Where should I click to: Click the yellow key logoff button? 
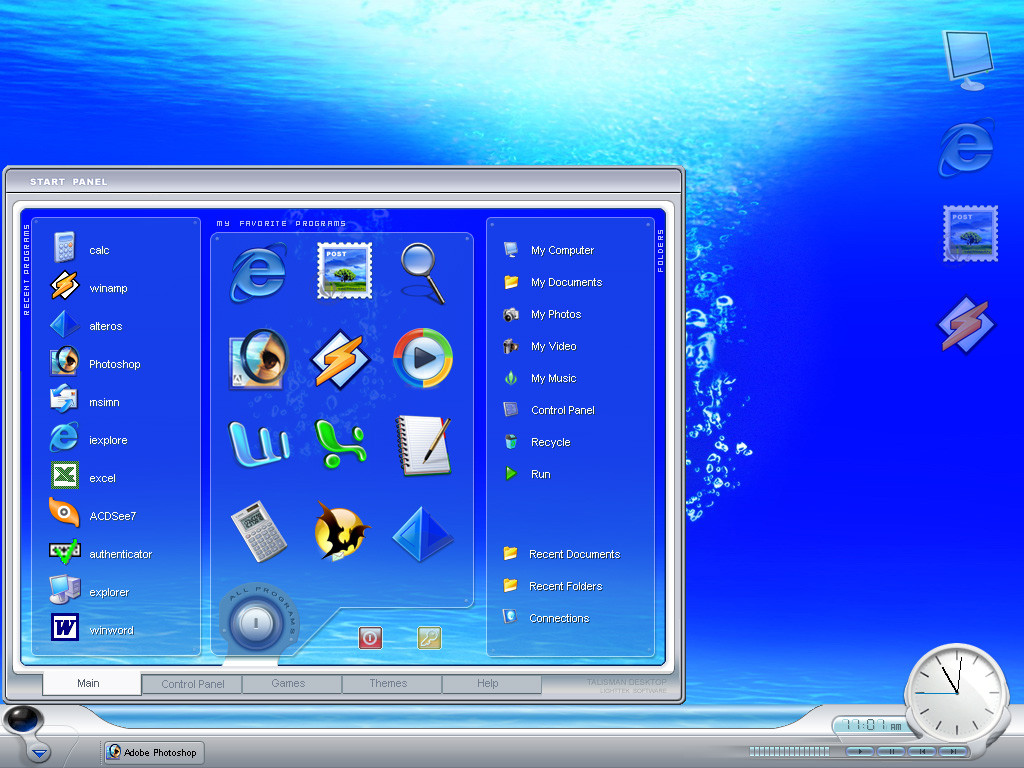[429, 638]
